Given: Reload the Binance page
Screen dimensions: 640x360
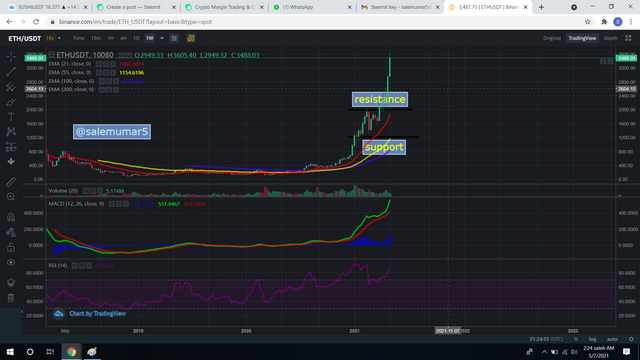Looking at the screenshot, I should point(36,22).
